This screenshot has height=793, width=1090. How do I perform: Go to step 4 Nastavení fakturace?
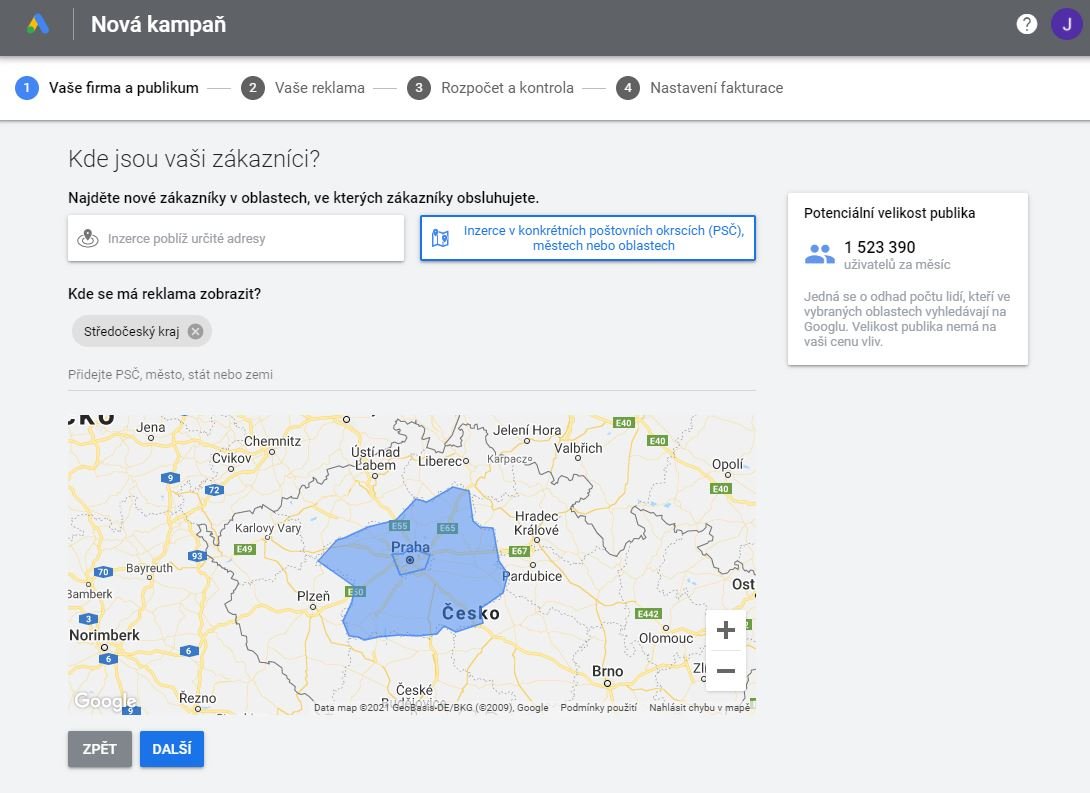pyautogui.click(x=700, y=88)
